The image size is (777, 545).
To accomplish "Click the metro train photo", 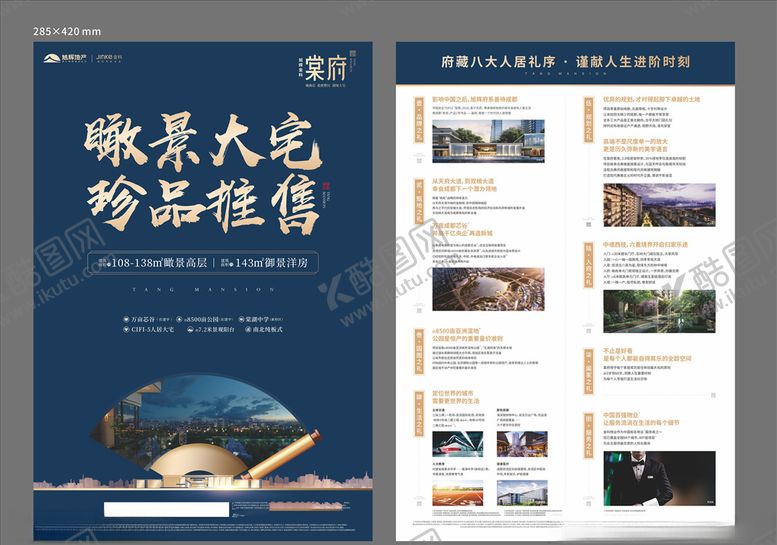I will pos(457,443).
